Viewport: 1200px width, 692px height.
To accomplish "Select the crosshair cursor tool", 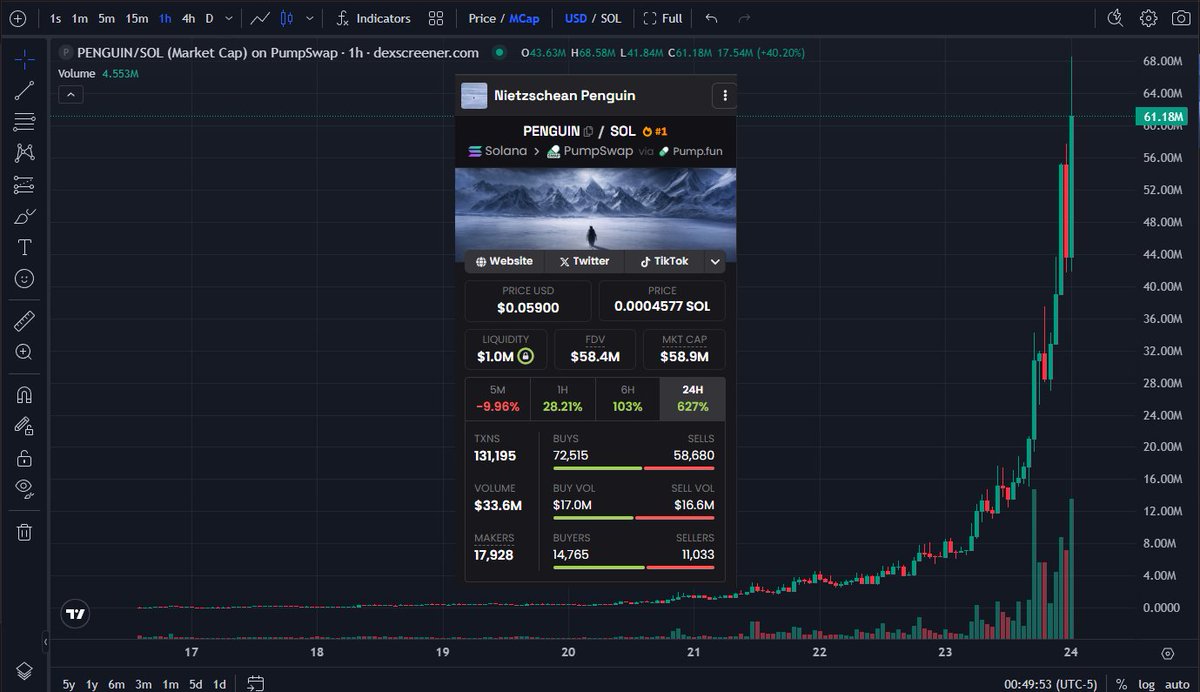I will 24,60.
